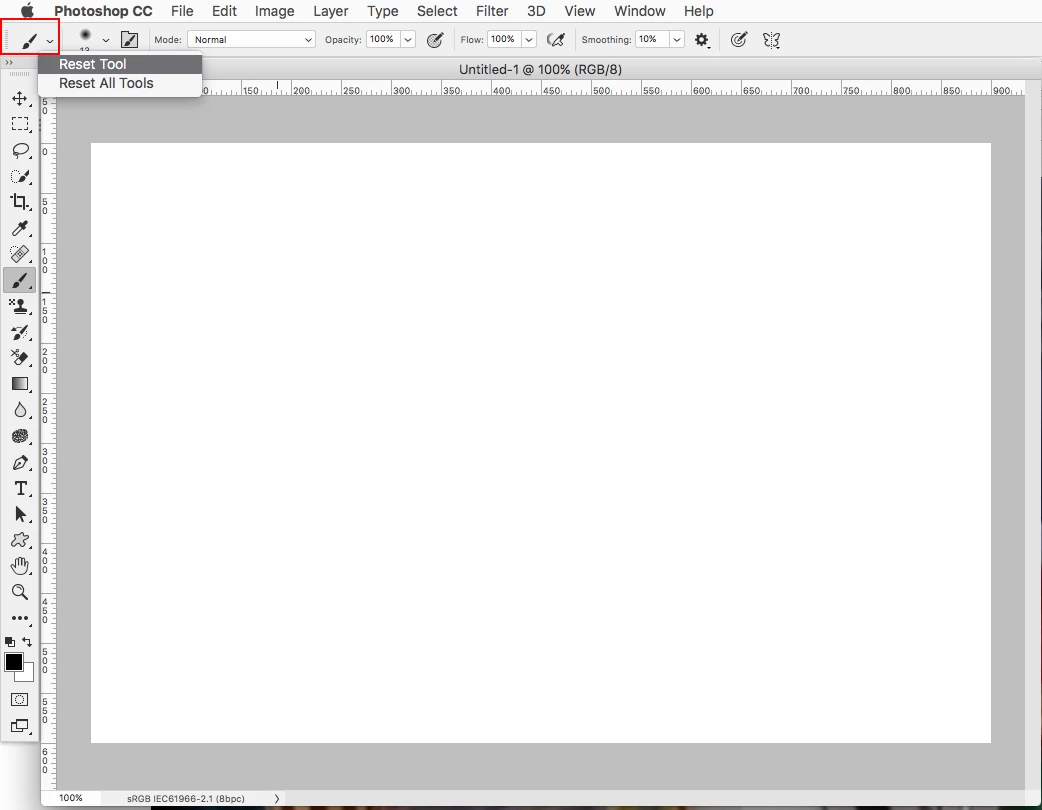Image resolution: width=1042 pixels, height=810 pixels.
Task: Click the Flow 100% value field
Action: click(x=504, y=39)
